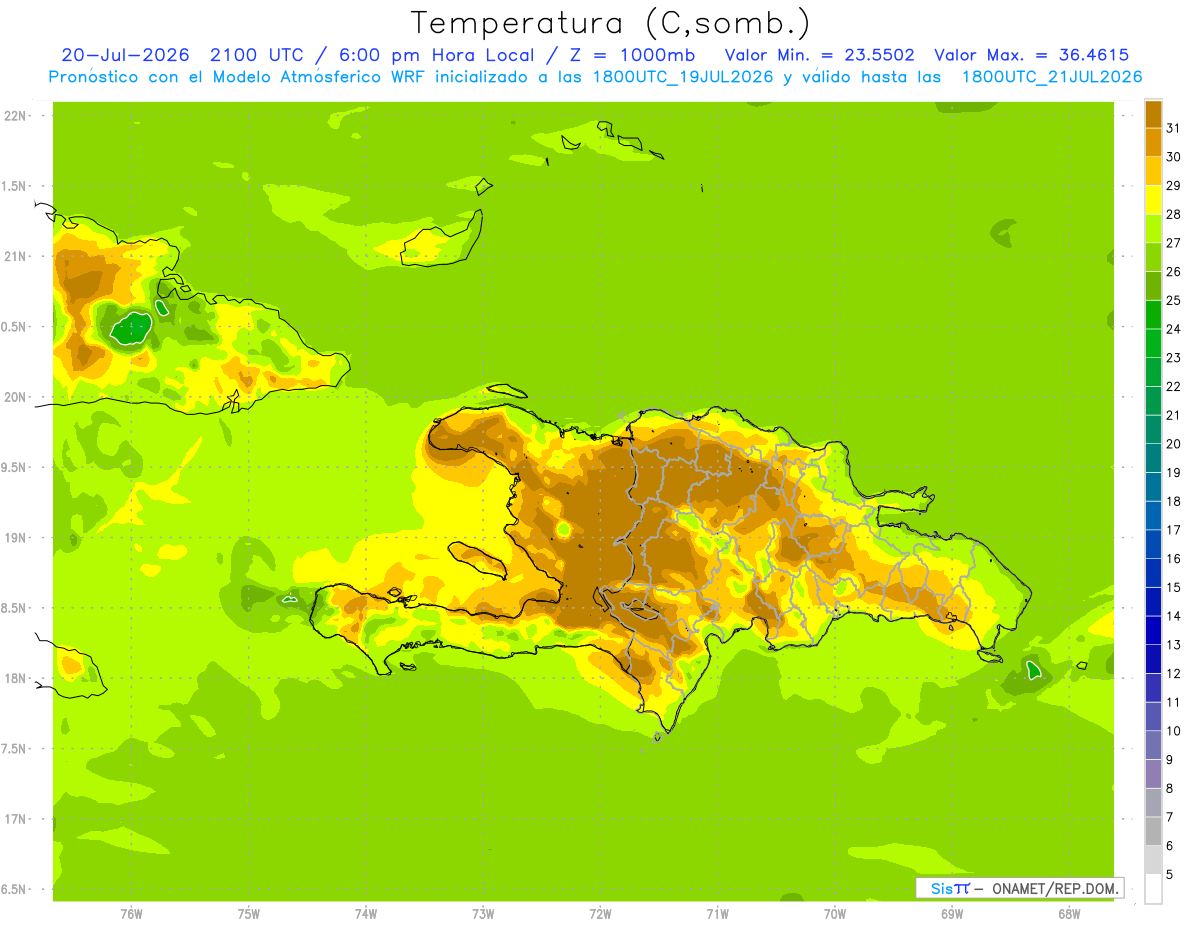Click legend value 18 on color bar

[x=1173, y=501]
